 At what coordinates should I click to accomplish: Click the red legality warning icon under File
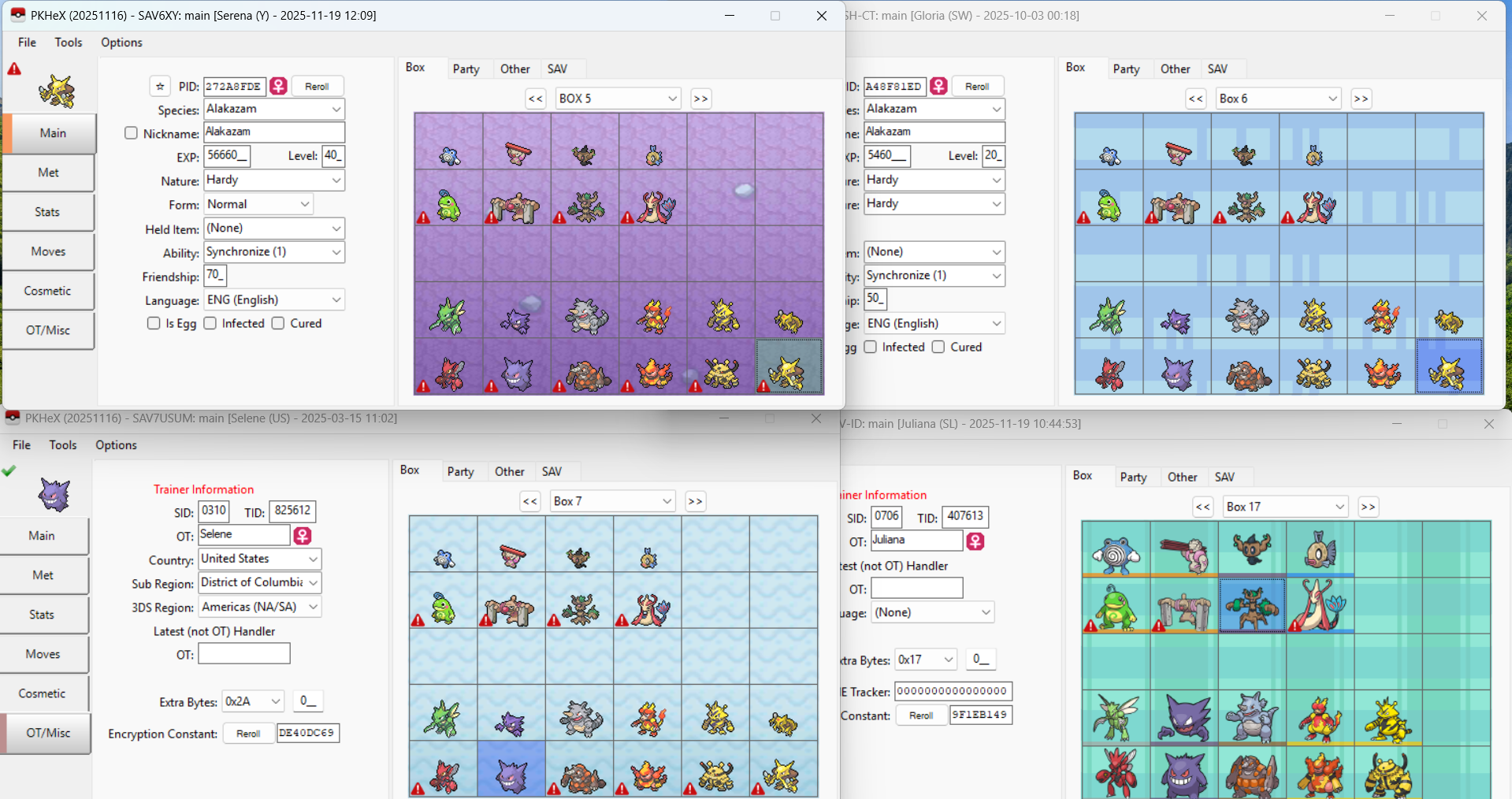click(14, 69)
